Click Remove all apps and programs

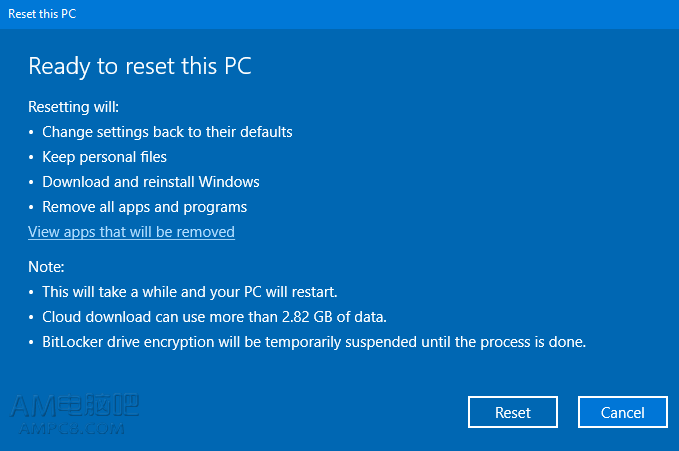point(145,207)
